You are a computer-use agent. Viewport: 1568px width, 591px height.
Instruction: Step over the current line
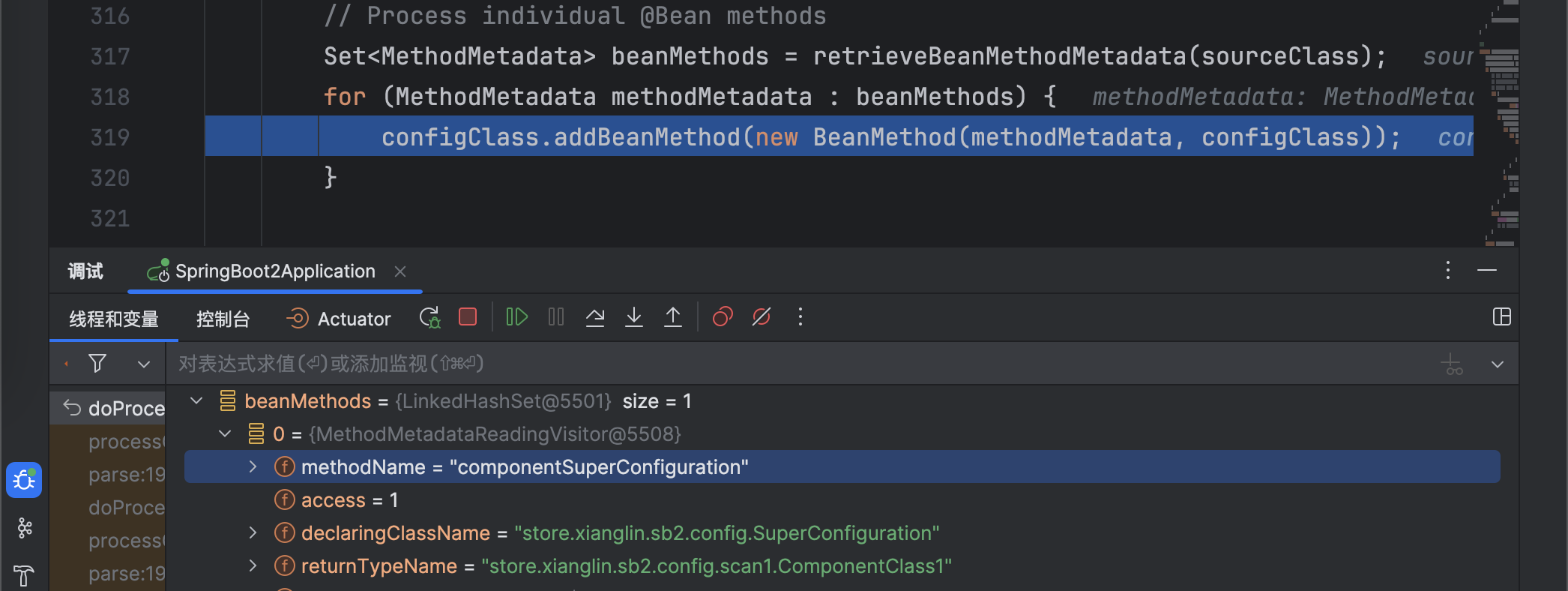click(x=595, y=317)
